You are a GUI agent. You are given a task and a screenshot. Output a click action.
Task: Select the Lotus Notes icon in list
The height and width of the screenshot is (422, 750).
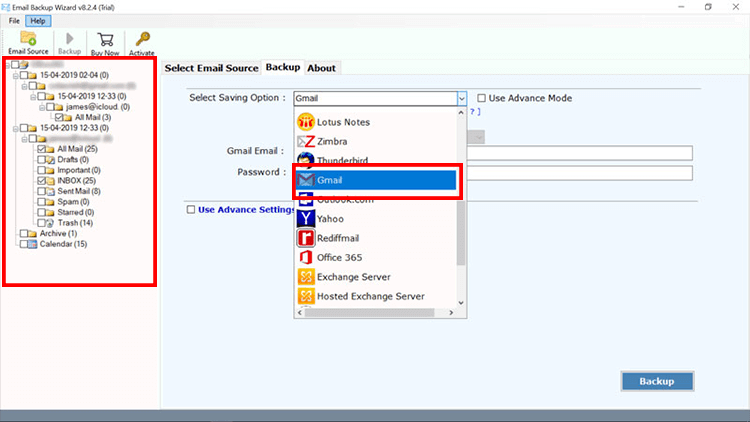(306, 122)
